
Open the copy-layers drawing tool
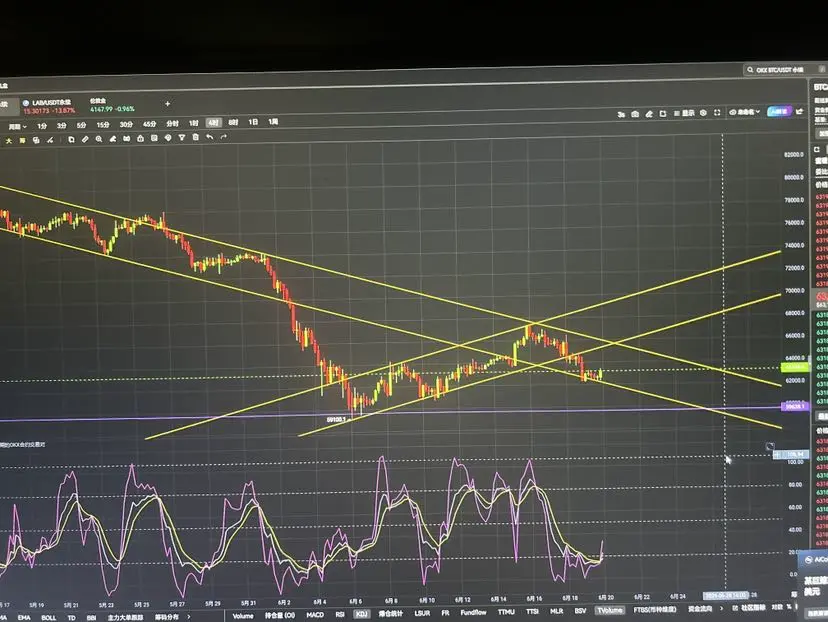[x=36, y=140]
